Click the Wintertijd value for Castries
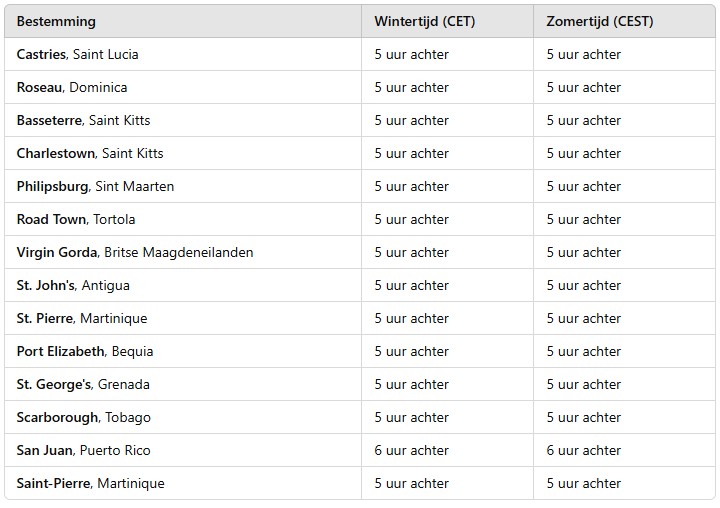Image resolution: width=720 pixels, height=508 pixels. point(412,54)
